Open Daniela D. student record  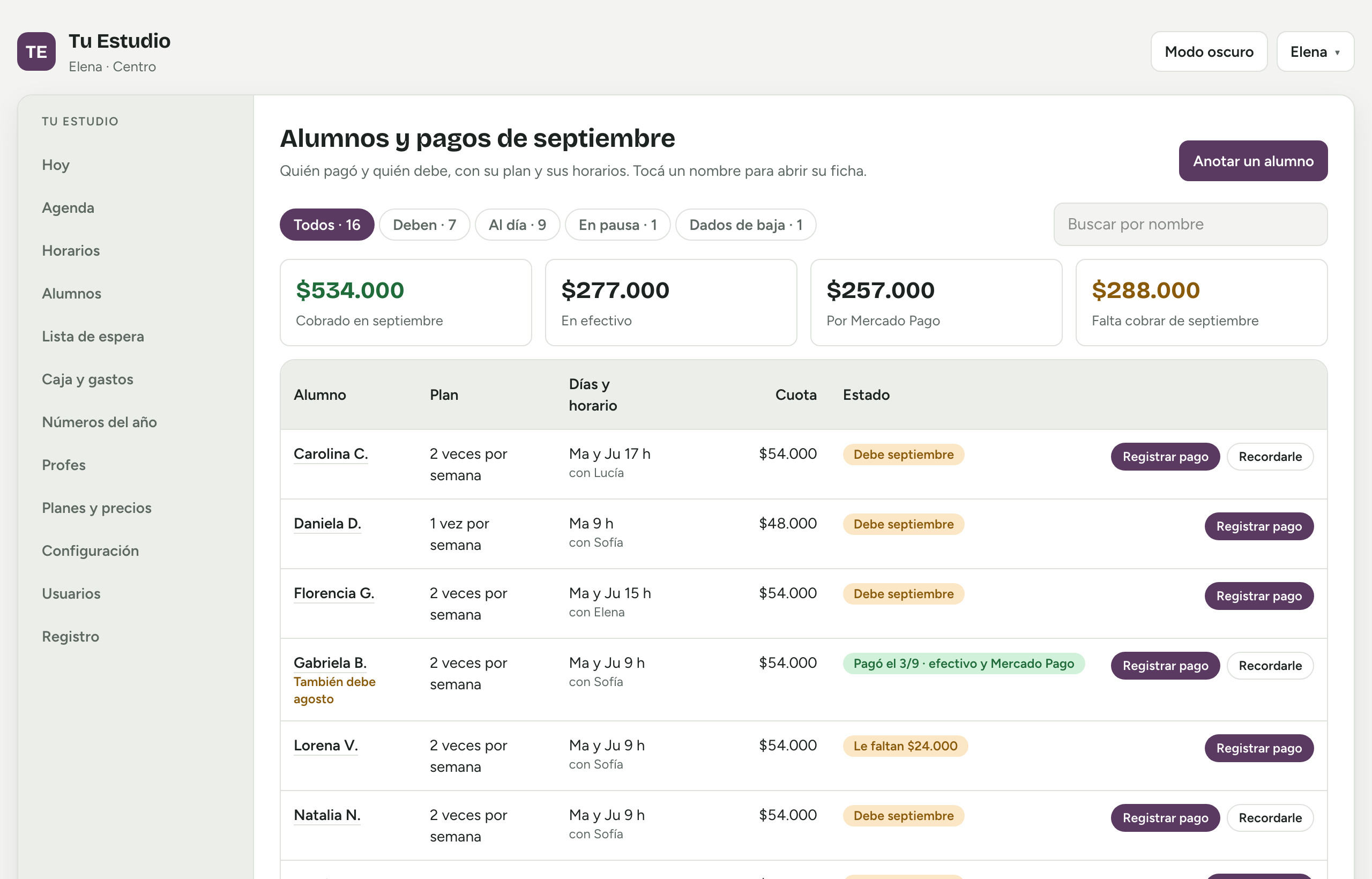(327, 524)
